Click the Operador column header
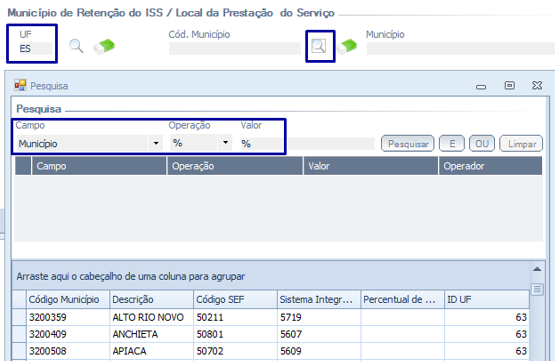Screen dimensions: 555x361 491,166
